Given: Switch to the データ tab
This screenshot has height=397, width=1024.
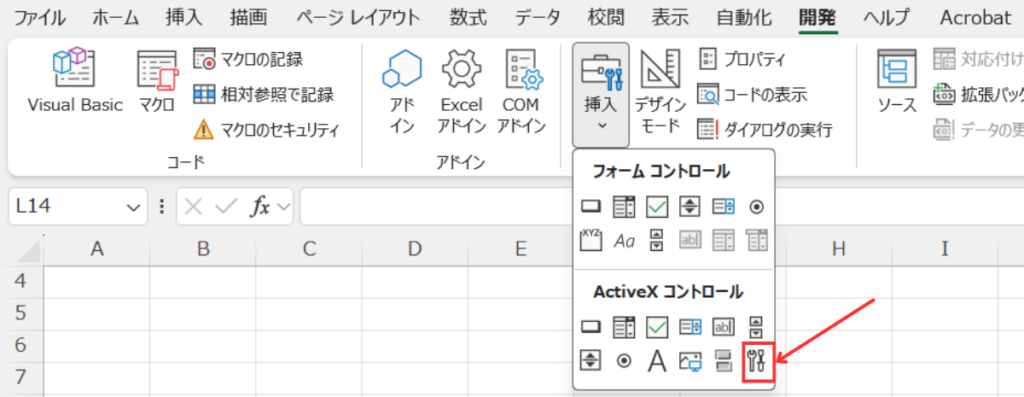Looking at the screenshot, I should click(x=537, y=18).
